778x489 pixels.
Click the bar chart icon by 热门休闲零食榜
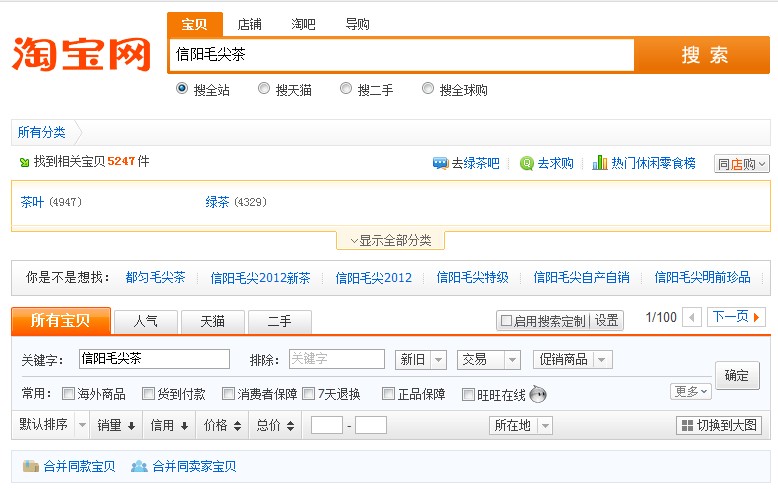[x=599, y=163]
